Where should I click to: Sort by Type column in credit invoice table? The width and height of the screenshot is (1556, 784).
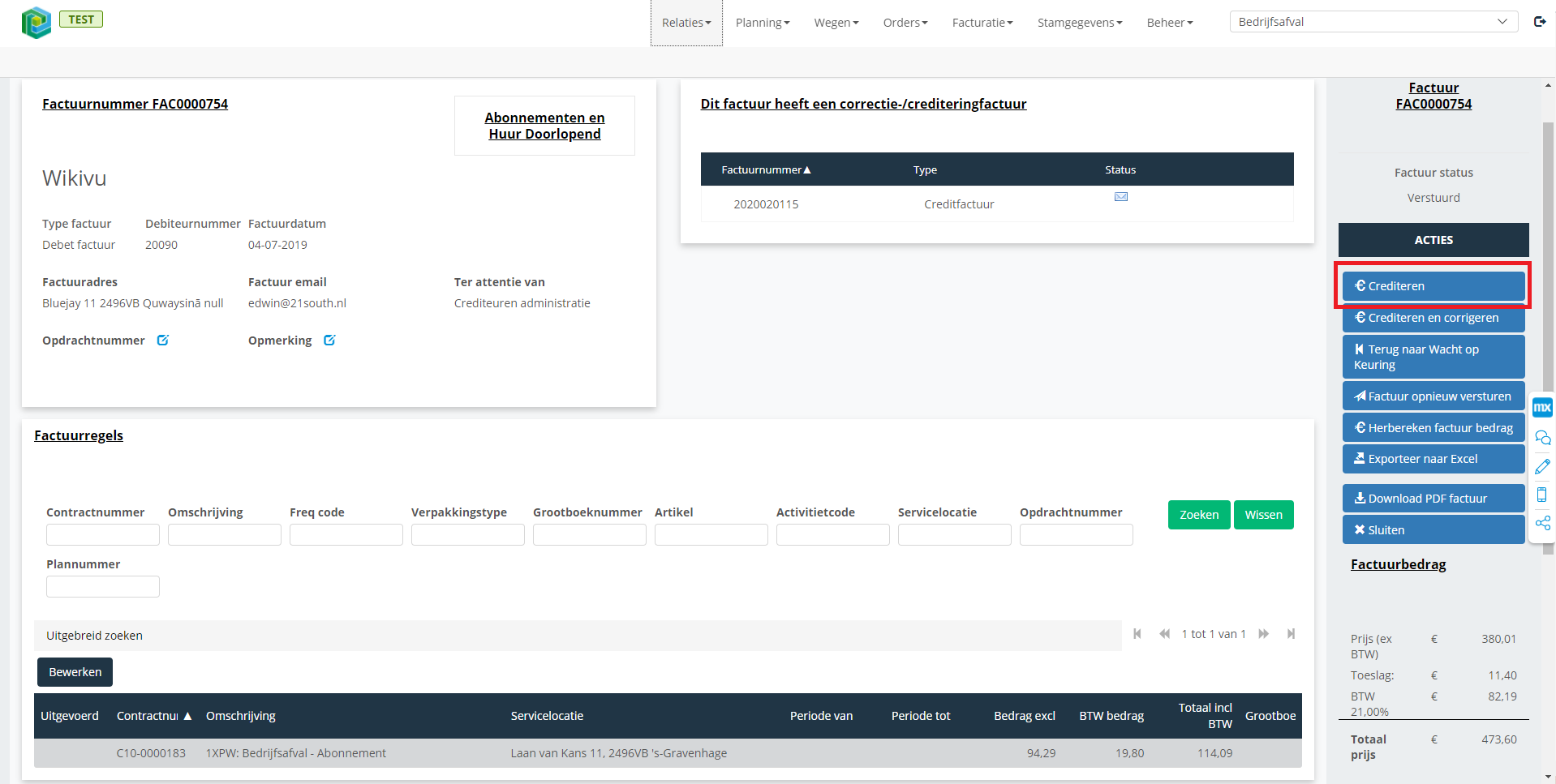point(925,169)
